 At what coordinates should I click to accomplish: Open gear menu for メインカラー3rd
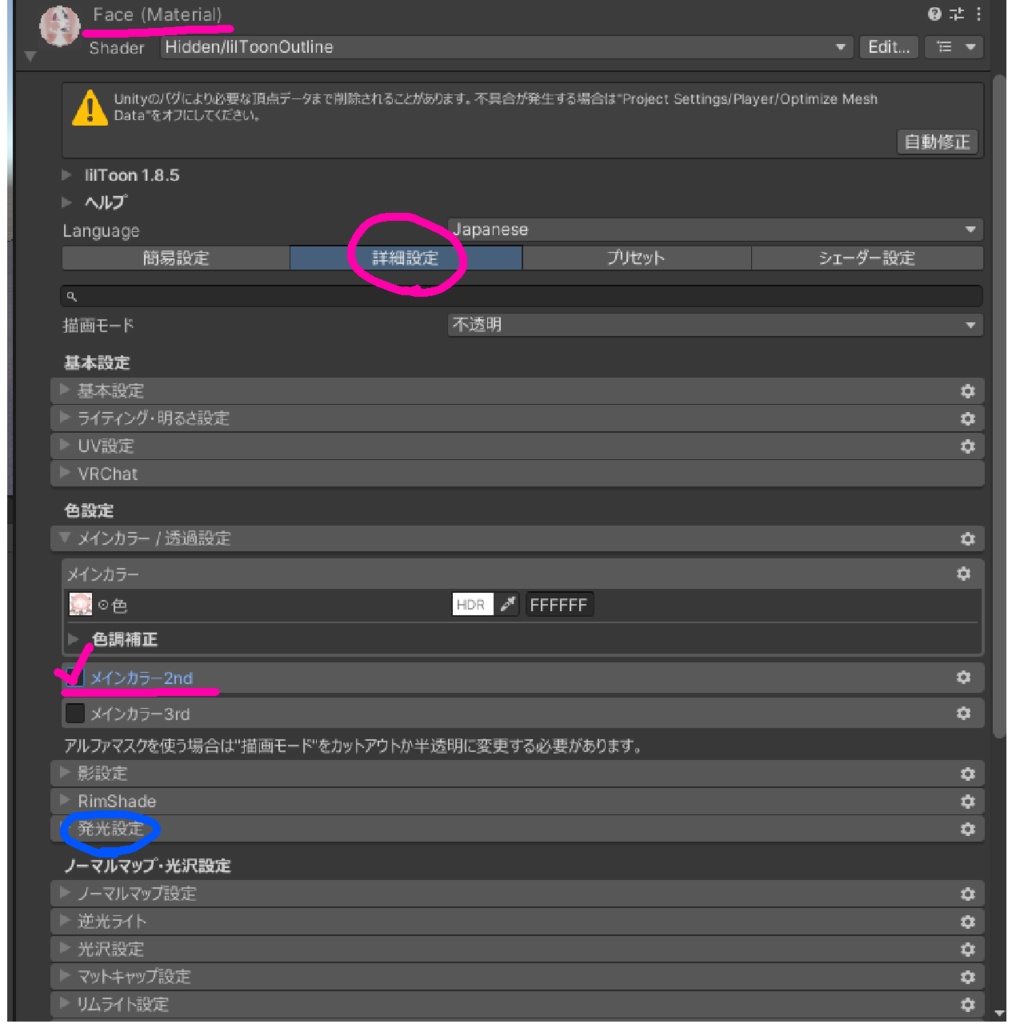963,713
